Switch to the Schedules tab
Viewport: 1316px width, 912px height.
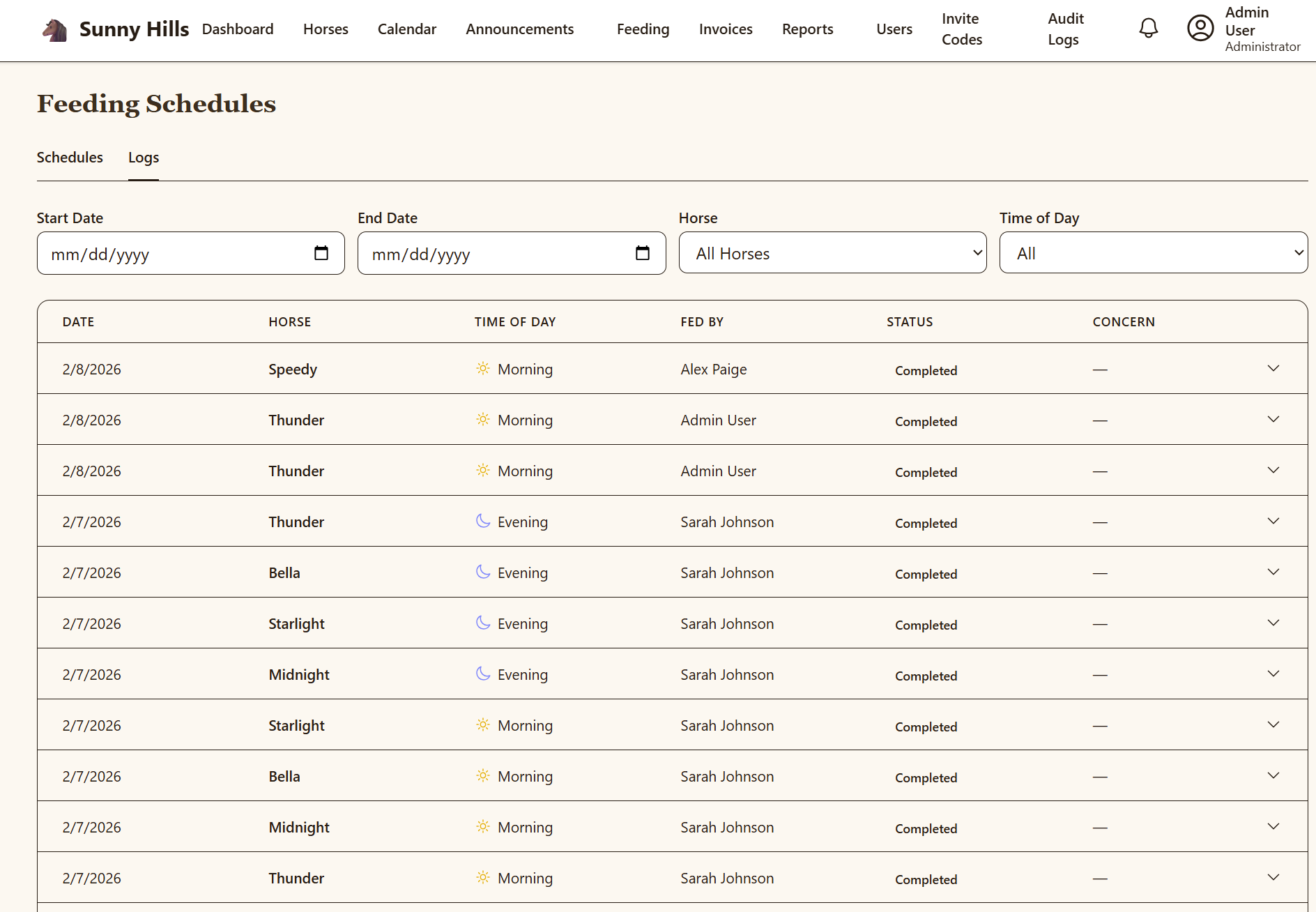coord(70,158)
